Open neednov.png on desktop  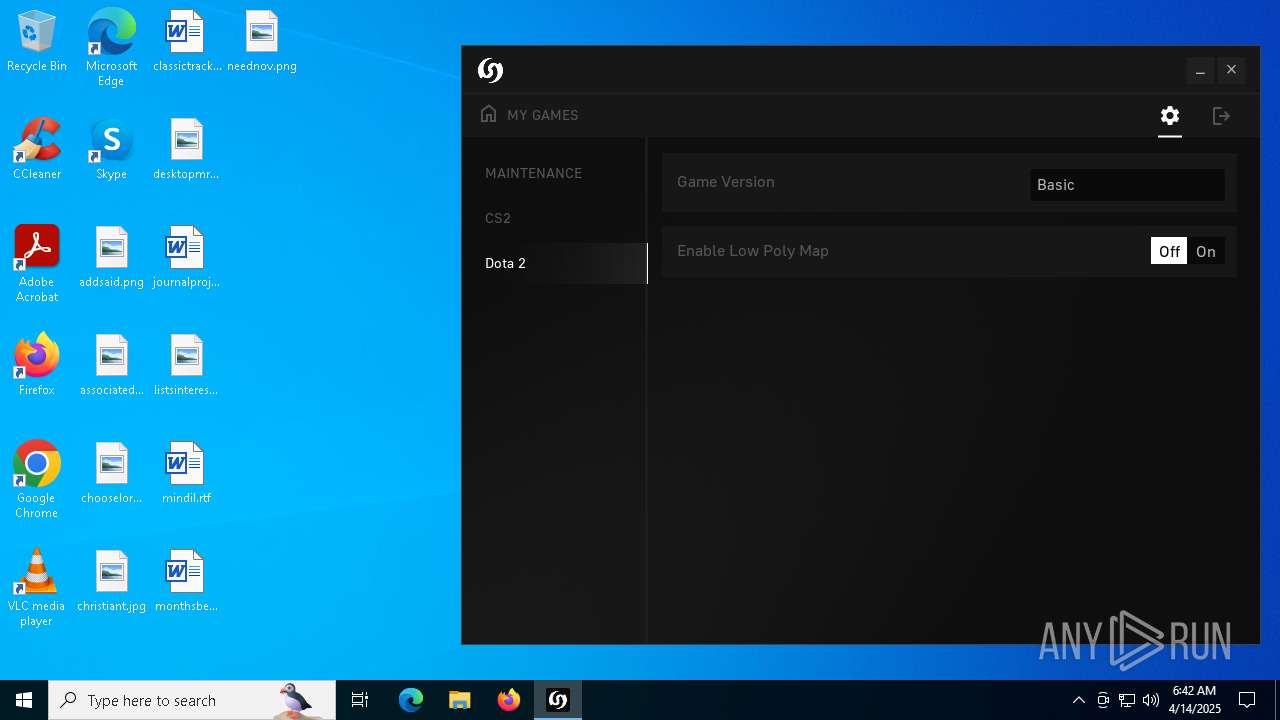(x=261, y=43)
